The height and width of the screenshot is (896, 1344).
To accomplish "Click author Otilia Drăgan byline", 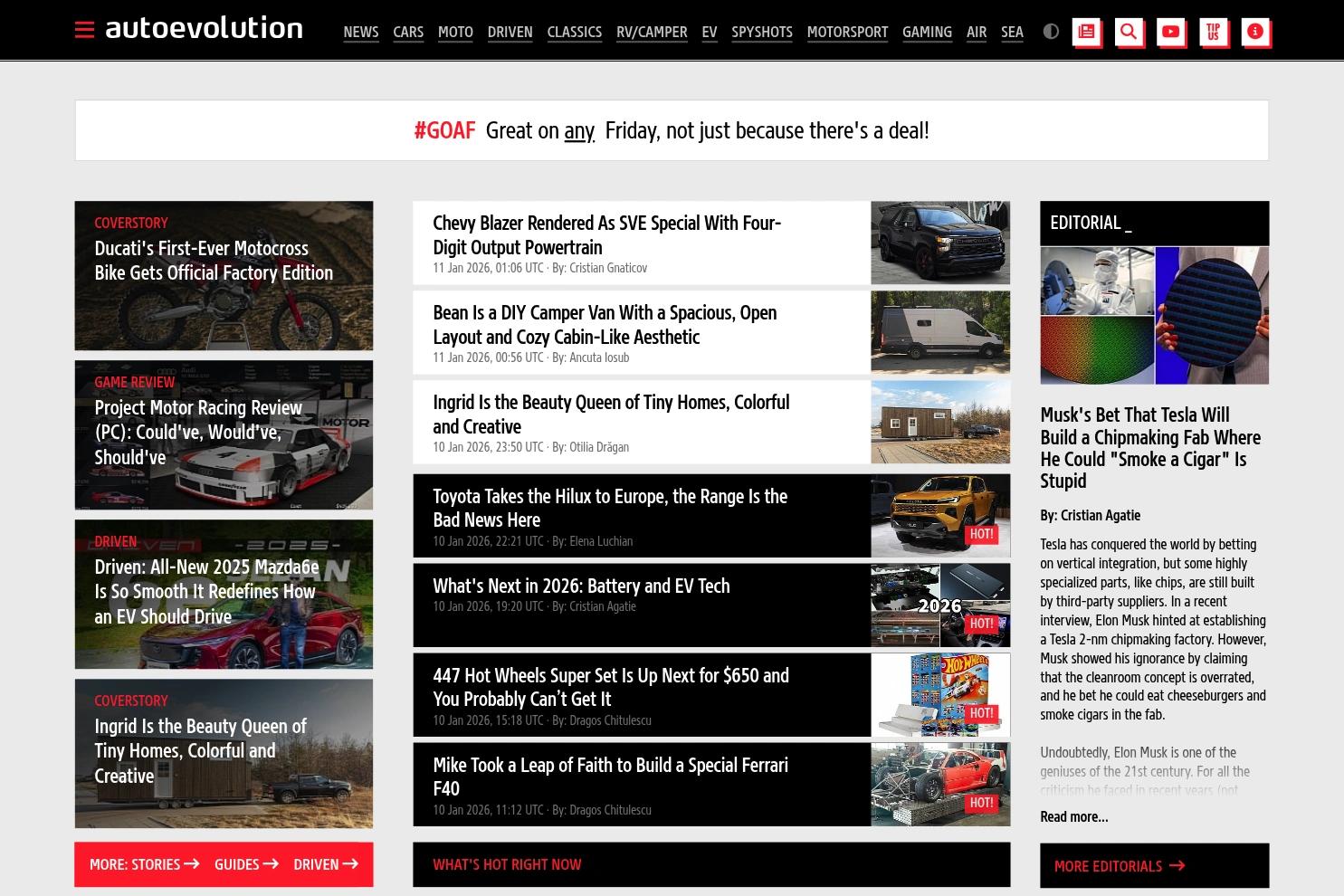I will pyautogui.click(x=599, y=447).
